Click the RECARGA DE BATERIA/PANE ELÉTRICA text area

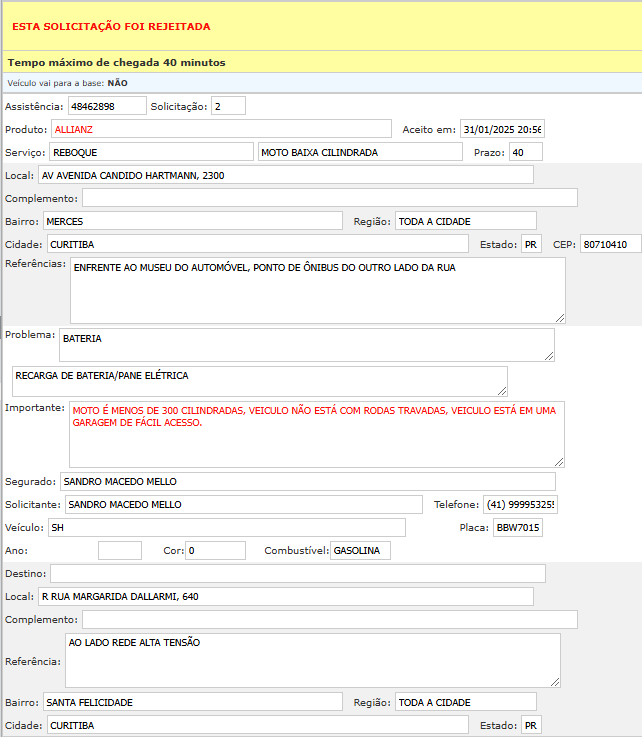(259, 381)
